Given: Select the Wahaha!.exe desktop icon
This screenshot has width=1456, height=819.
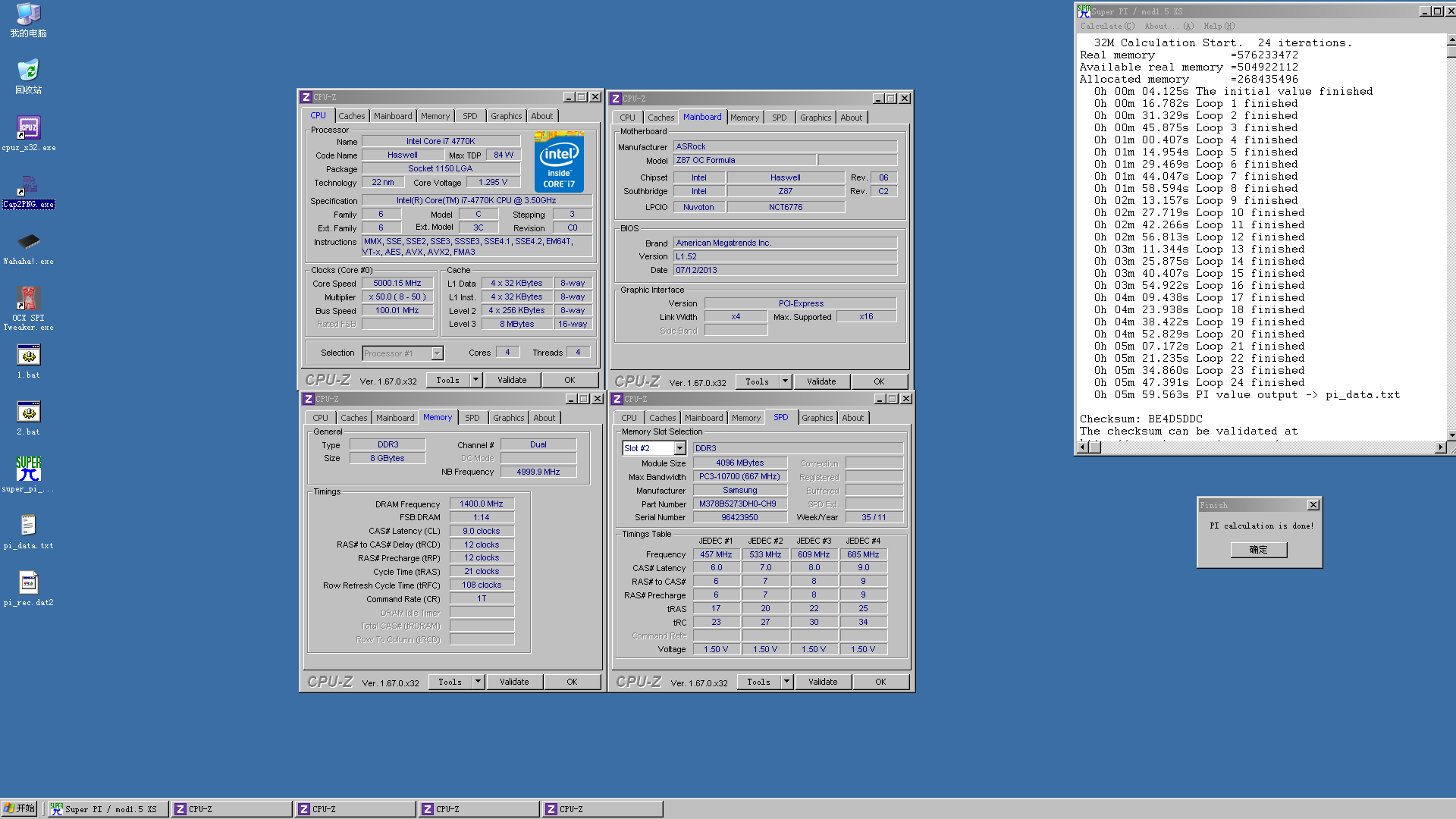Looking at the screenshot, I should point(29,249).
